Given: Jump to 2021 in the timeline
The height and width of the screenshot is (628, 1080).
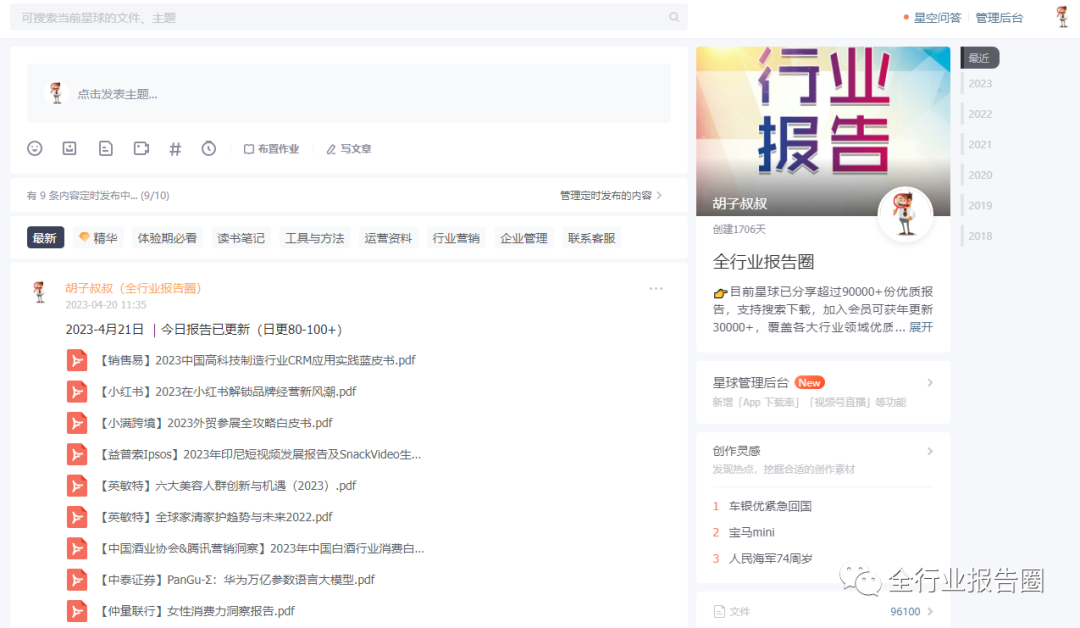Looking at the screenshot, I should click(979, 144).
